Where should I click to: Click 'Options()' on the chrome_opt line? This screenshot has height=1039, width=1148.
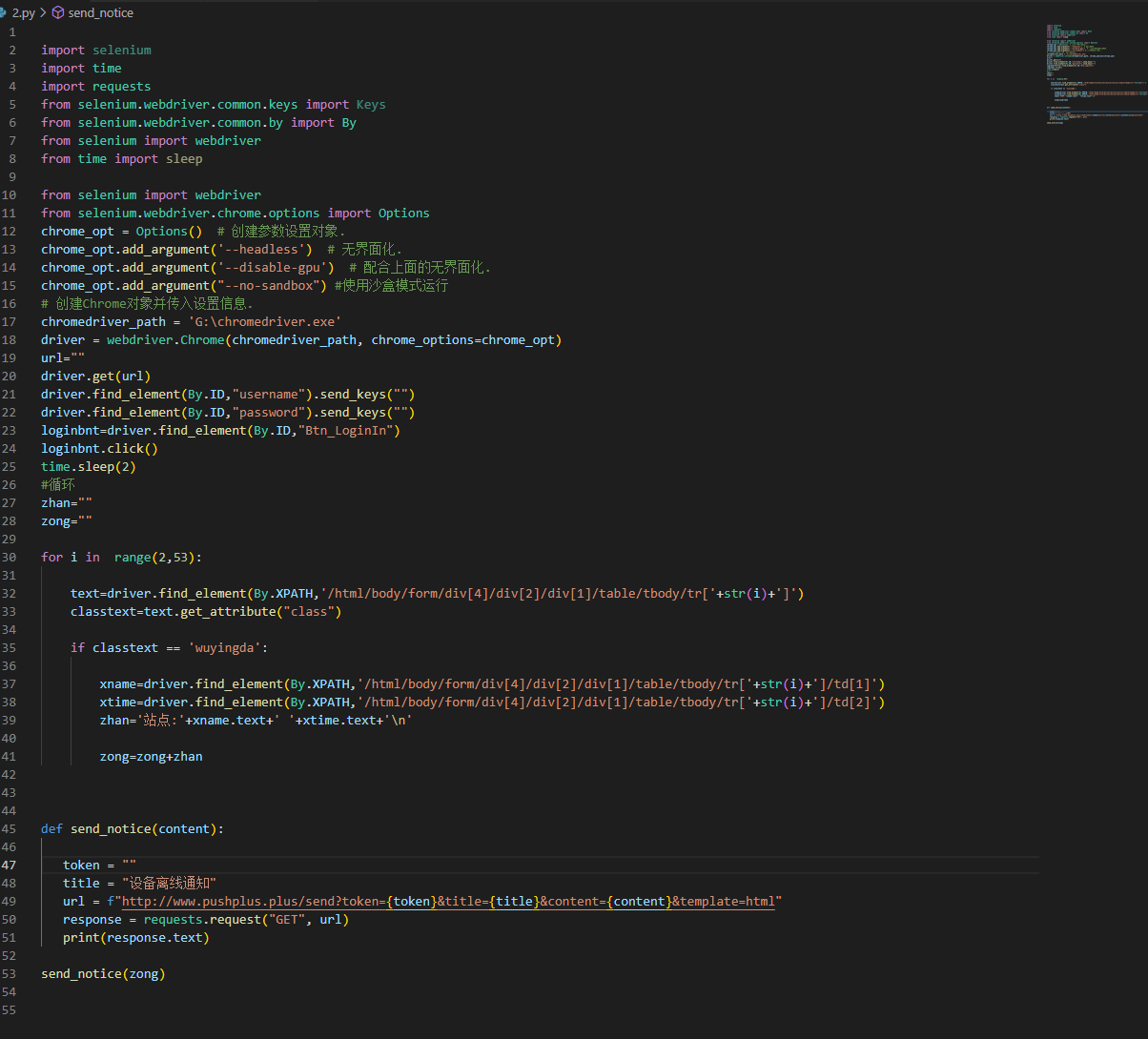[170, 231]
